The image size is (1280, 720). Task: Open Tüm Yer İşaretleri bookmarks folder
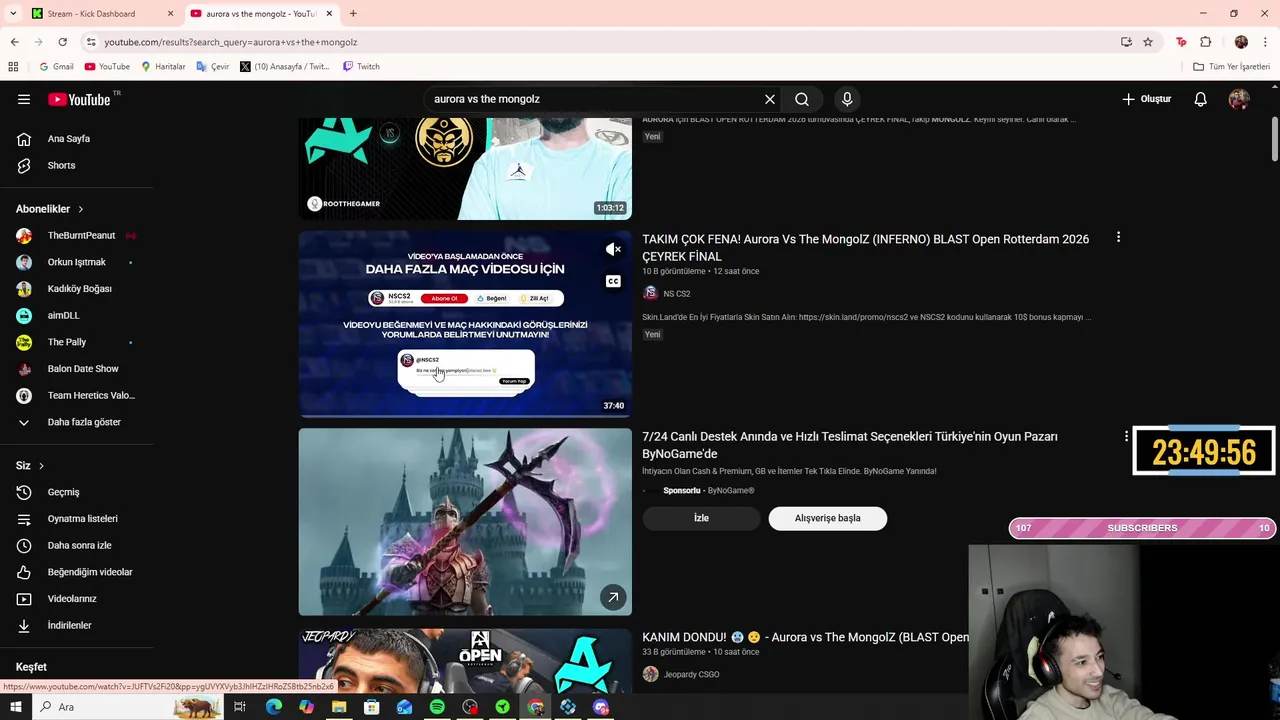point(1231,67)
